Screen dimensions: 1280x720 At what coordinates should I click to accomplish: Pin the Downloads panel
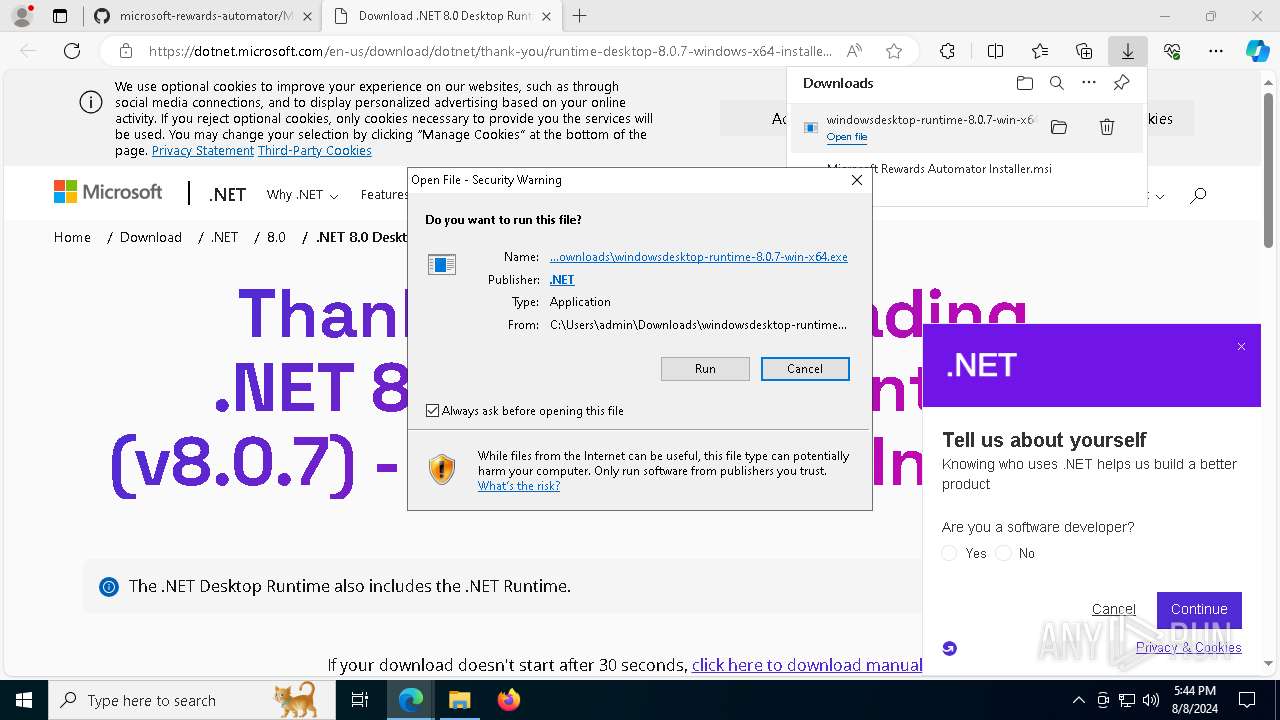click(1121, 83)
